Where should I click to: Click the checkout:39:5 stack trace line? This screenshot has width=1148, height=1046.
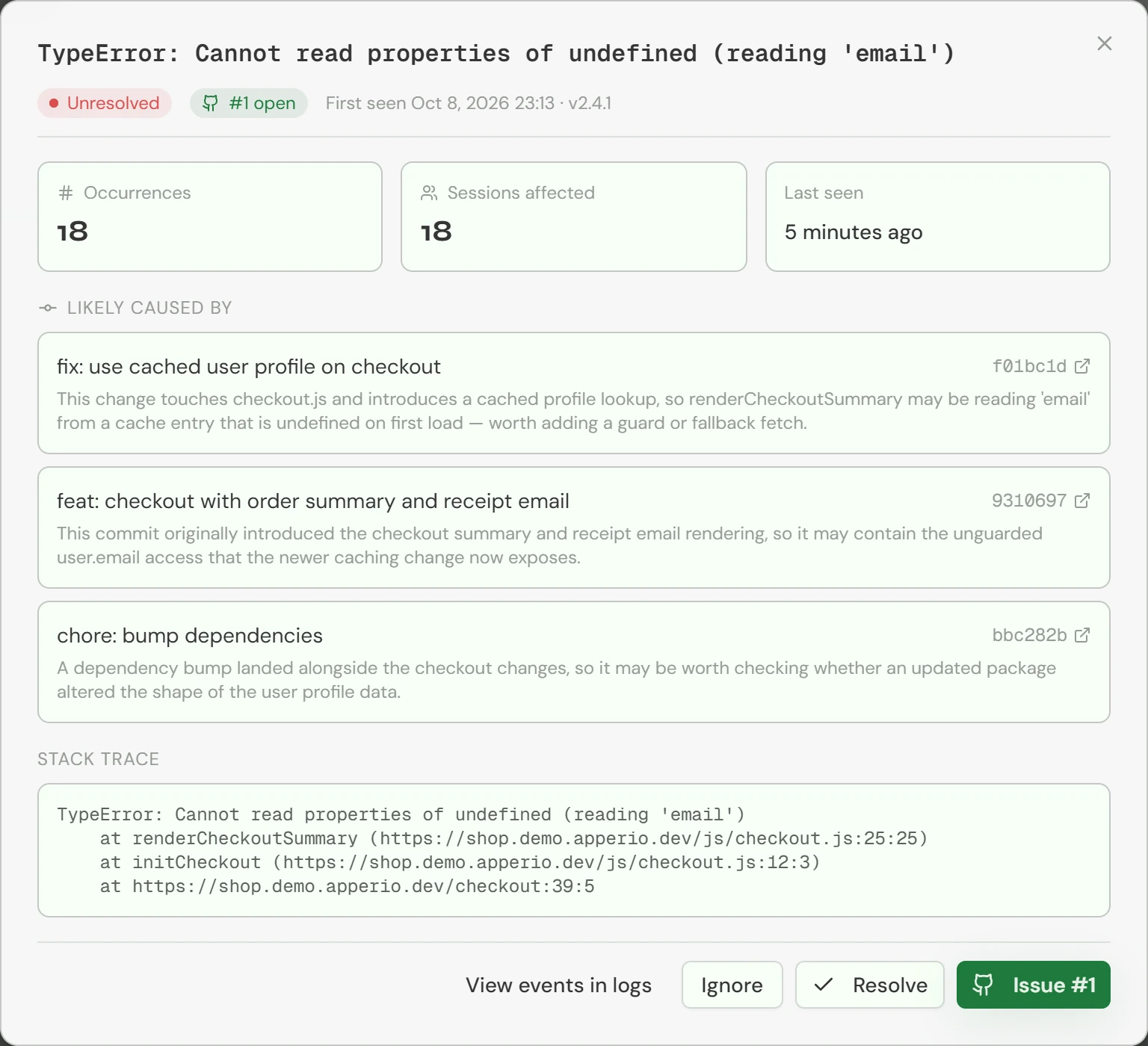[348, 886]
